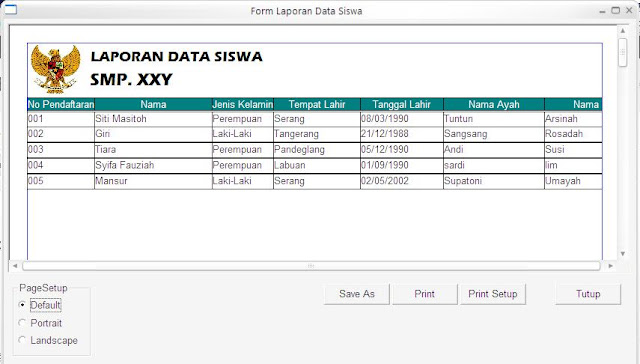640x364 pixels.
Task: Maximize the Form Laporan Data Siswa window
Action: (x=616, y=11)
